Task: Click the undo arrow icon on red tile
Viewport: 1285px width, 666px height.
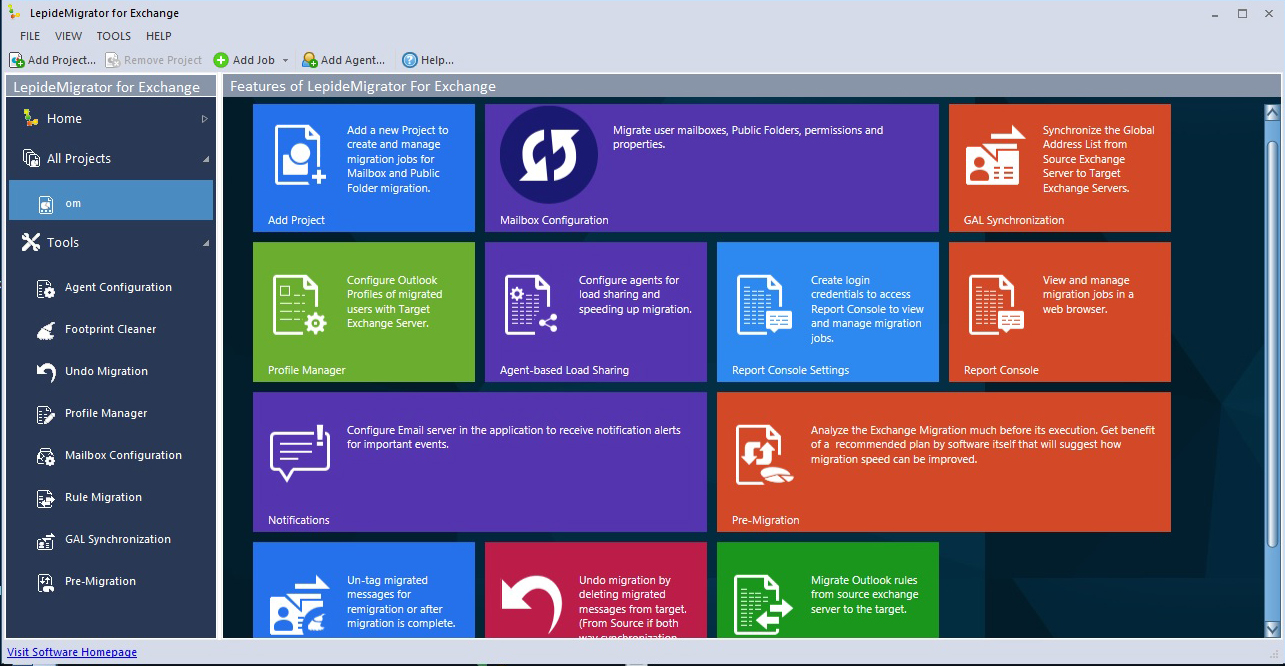Action: point(532,604)
